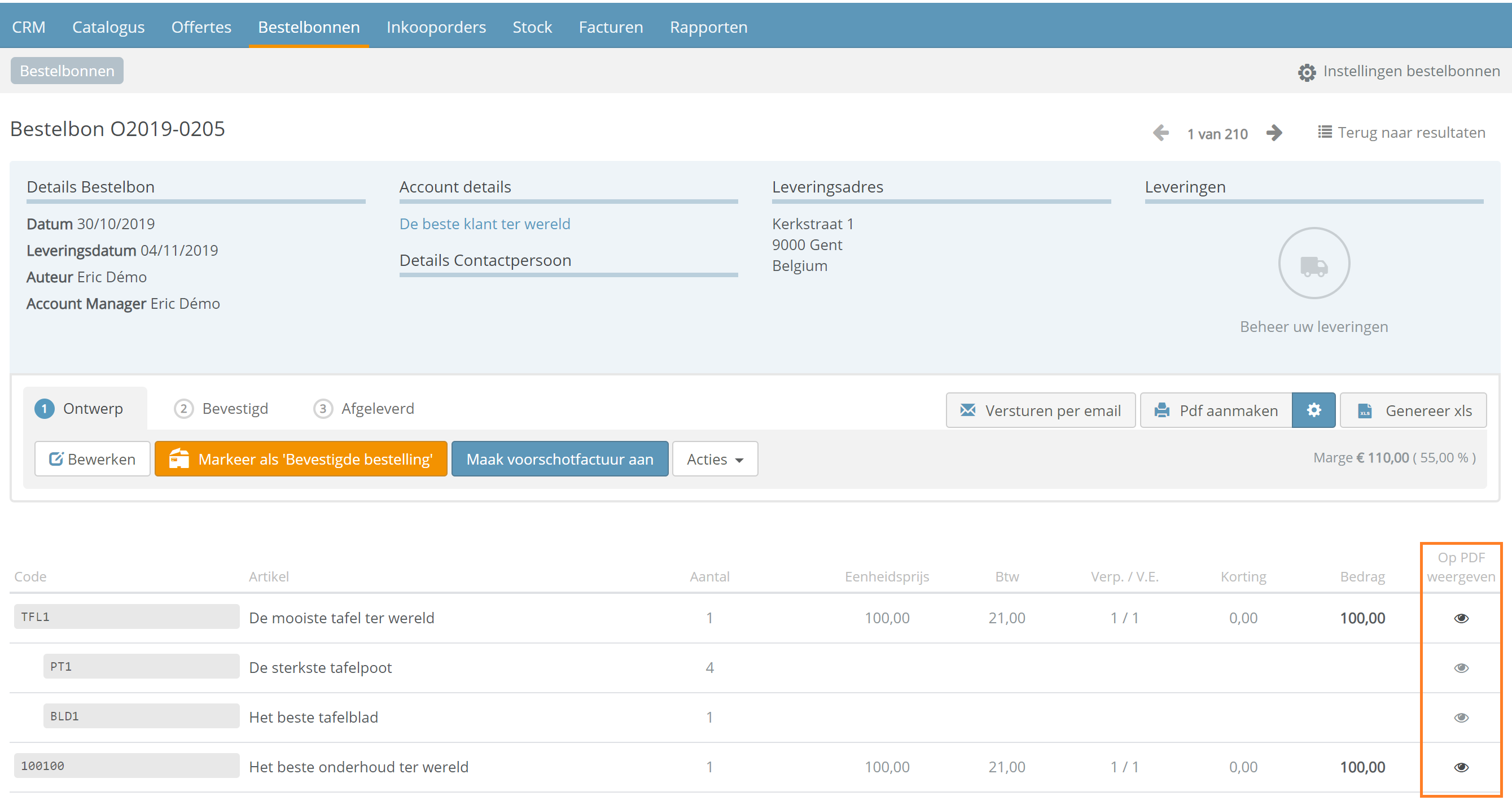Select the Bevestigd status step

pyautogui.click(x=221, y=408)
